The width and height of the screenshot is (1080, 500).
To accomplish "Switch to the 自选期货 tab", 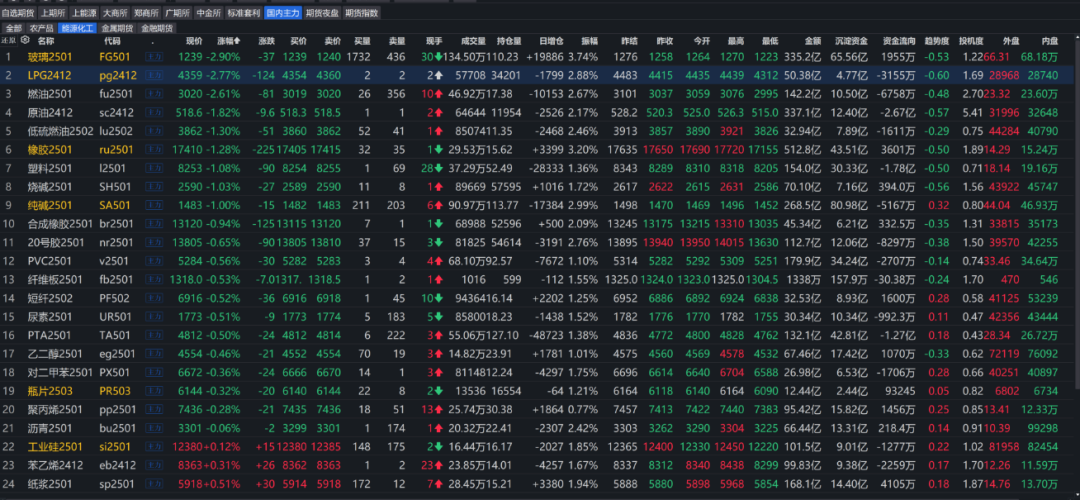I will click(x=18, y=13).
